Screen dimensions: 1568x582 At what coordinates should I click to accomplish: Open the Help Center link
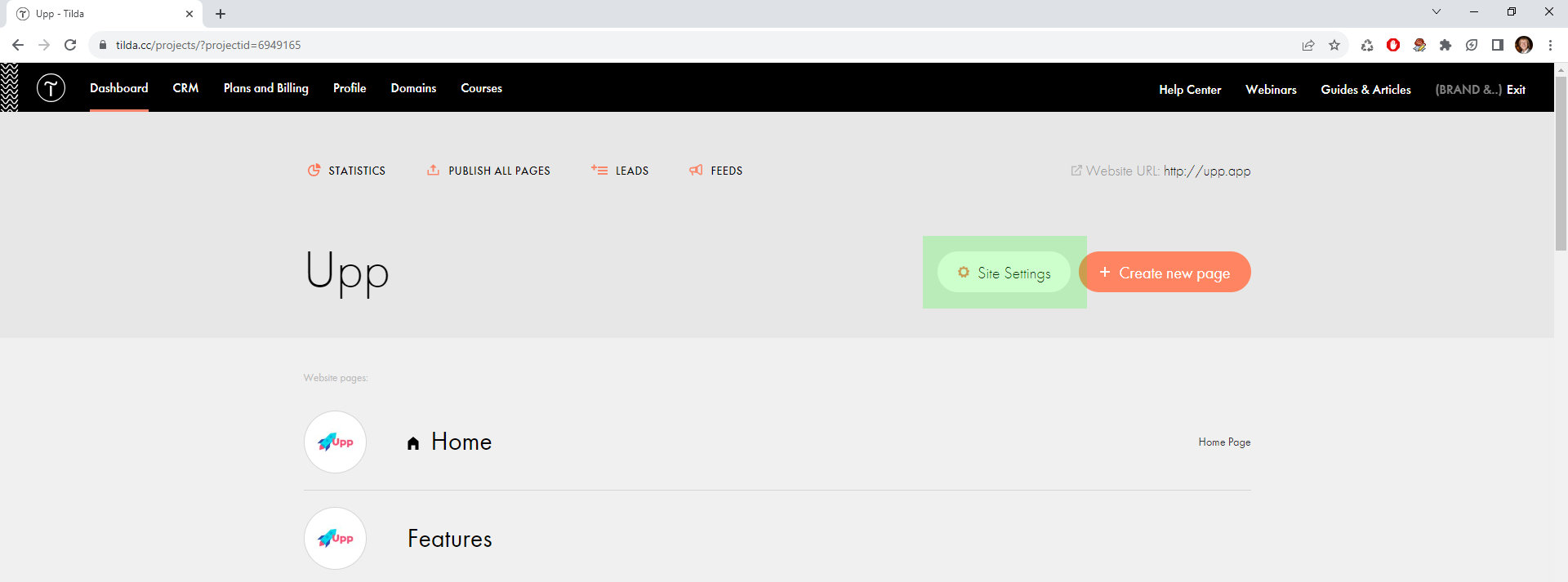[x=1190, y=89]
